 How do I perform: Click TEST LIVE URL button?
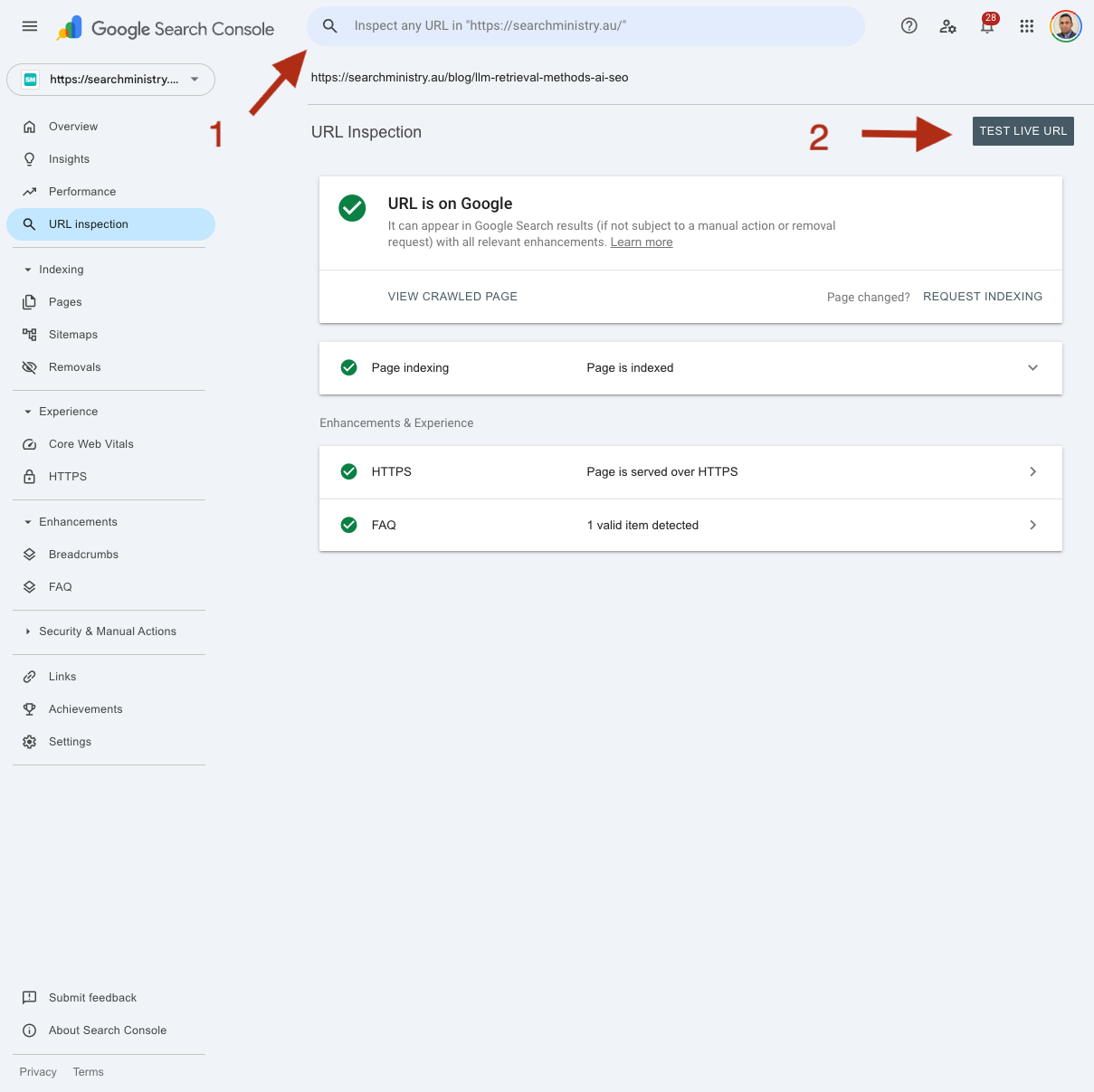[1023, 131]
